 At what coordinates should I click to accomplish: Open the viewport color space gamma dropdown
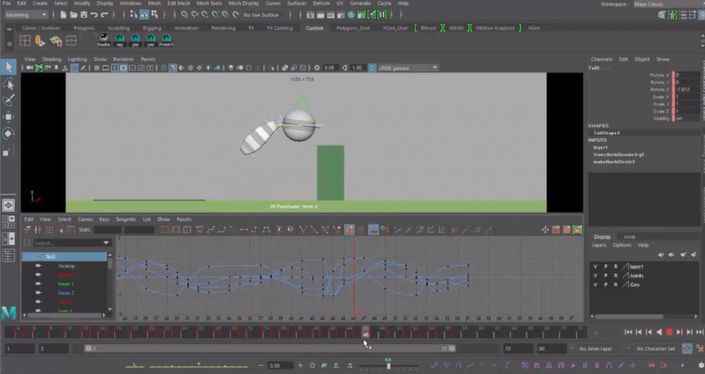[x=408, y=68]
